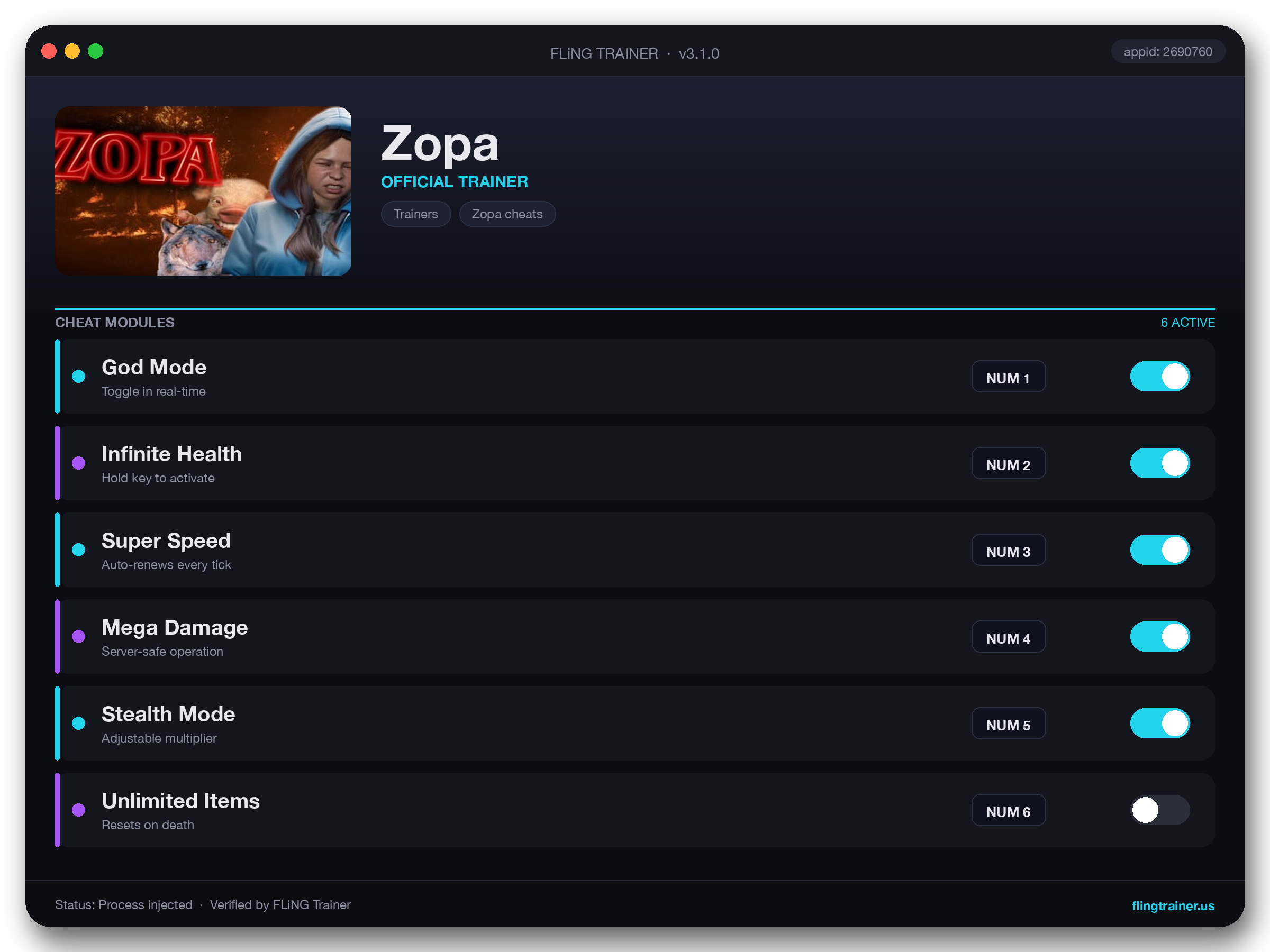Select the NUM 2 hotkey button
Screen dimensions: 1270x952
point(1008,464)
